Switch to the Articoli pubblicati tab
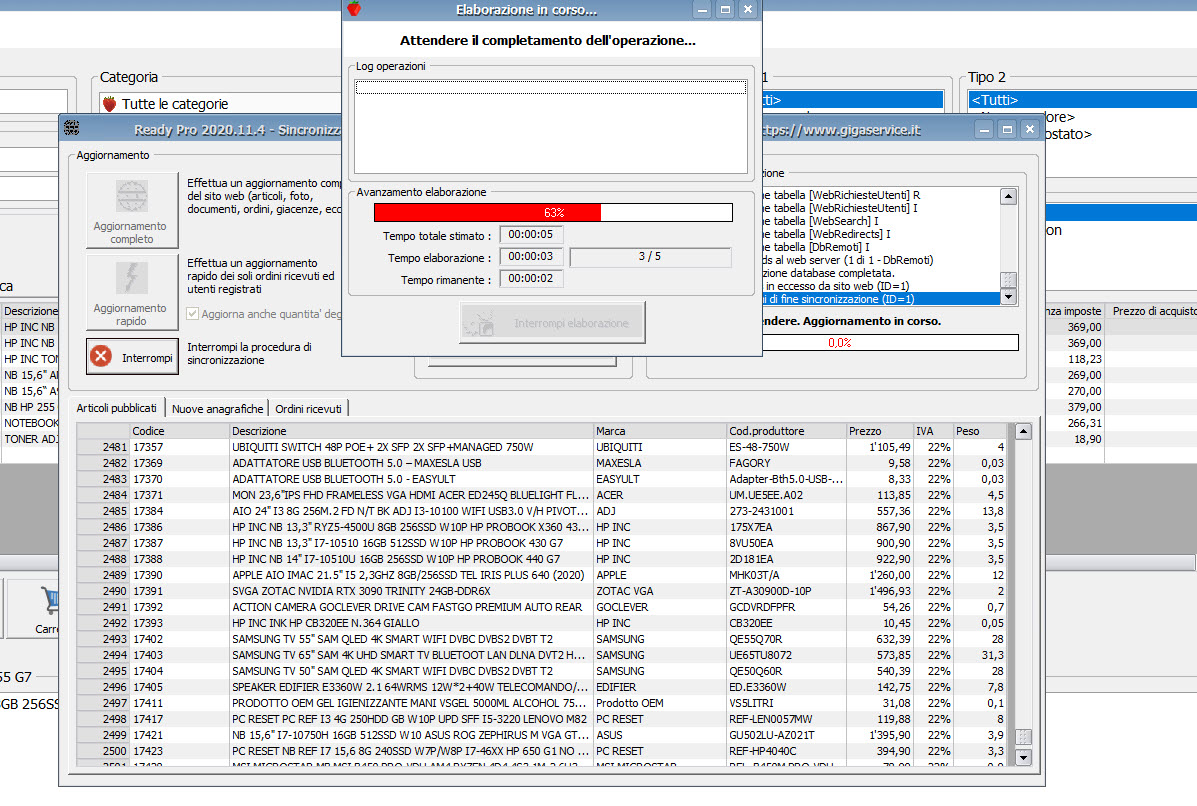Image resolution: width=1197 pixels, height=806 pixels. click(116, 408)
